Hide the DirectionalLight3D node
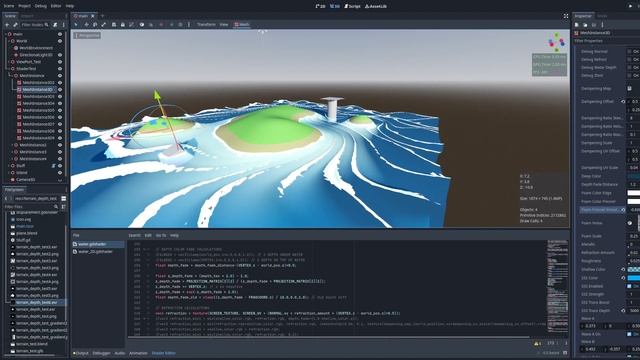The image size is (640, 360). pyautogui.click(x=60, y=55)
